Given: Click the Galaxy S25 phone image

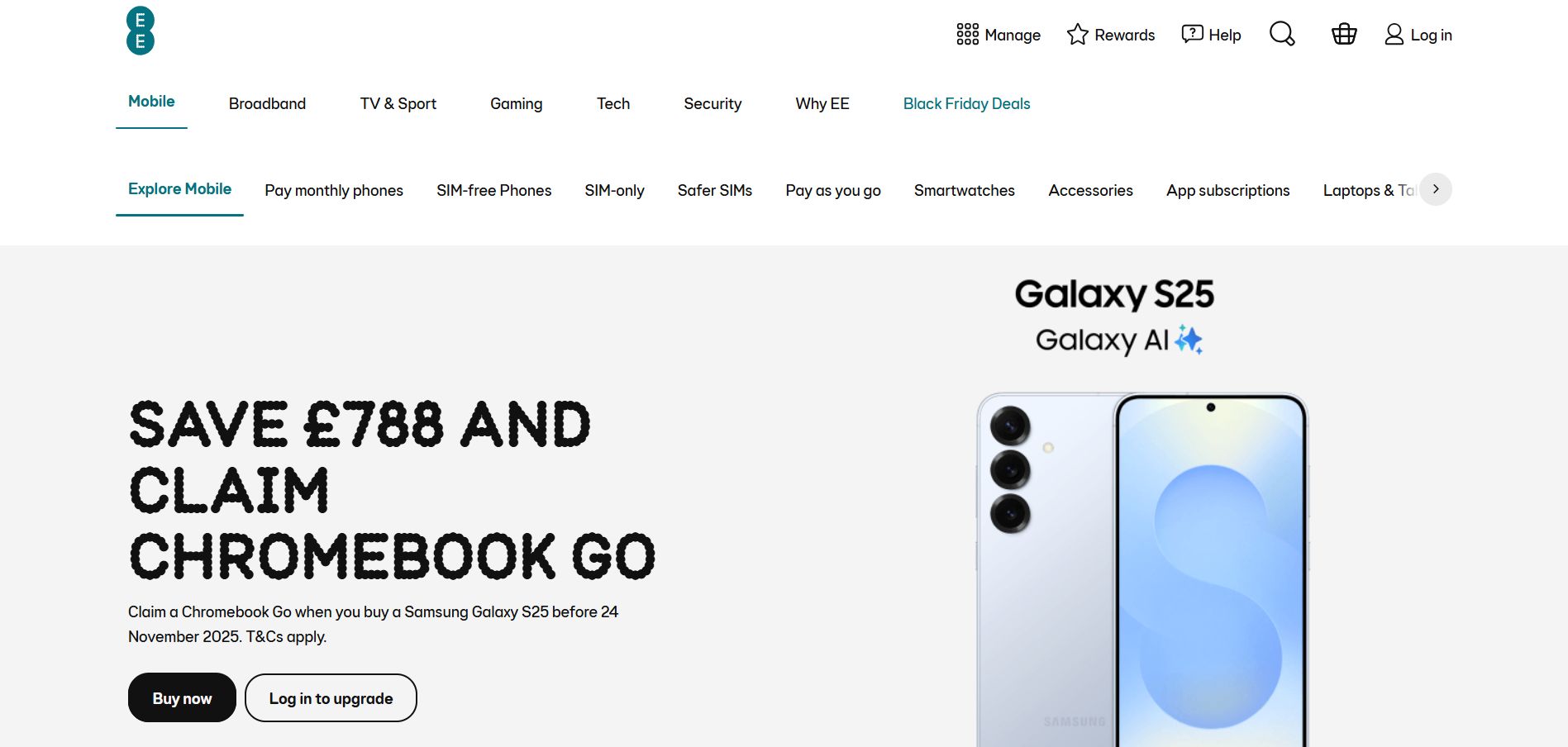Looking at the screenshot, I should 1142,570.
